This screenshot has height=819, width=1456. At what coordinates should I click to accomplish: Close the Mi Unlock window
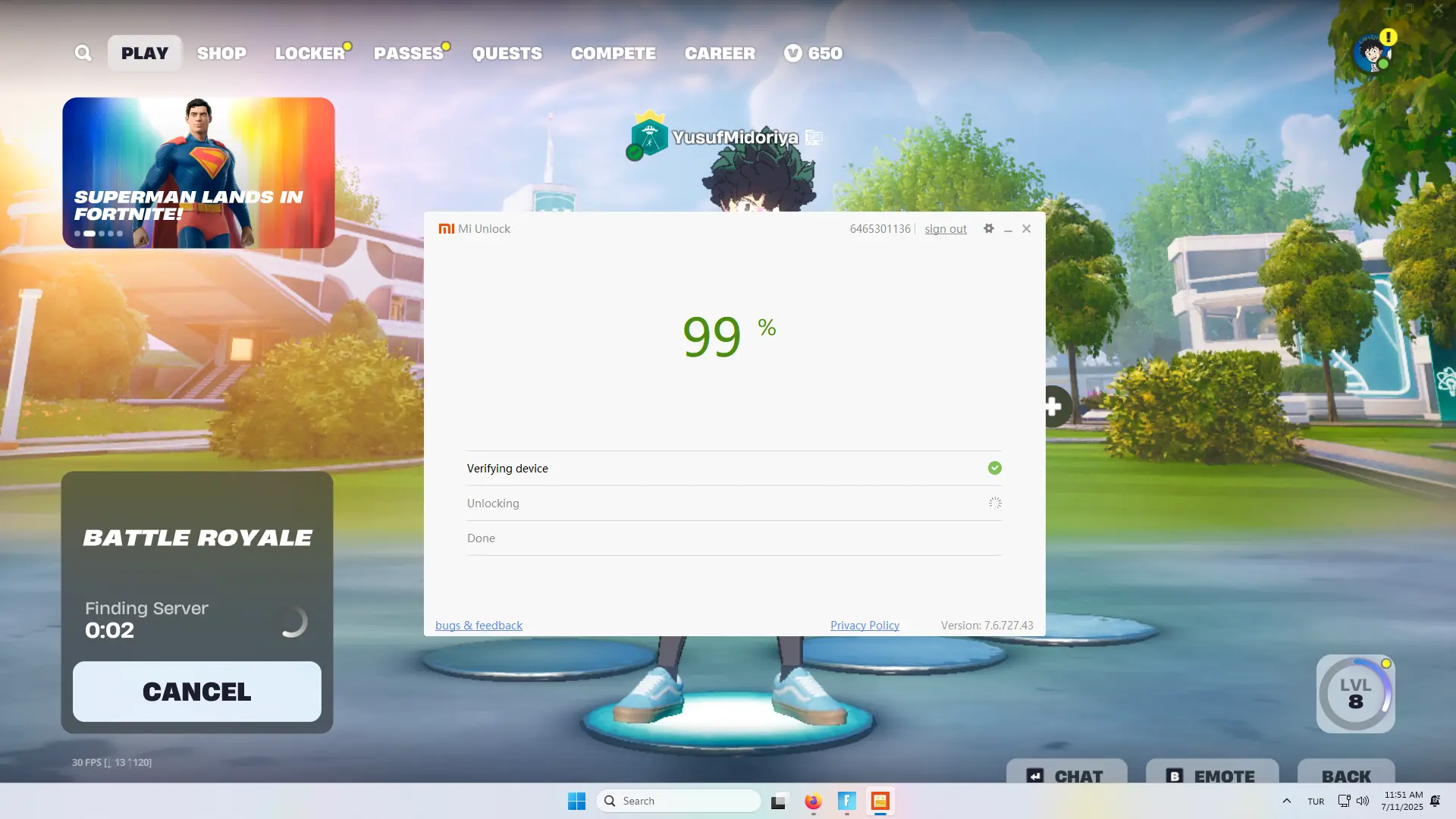tap(1027, 229)
